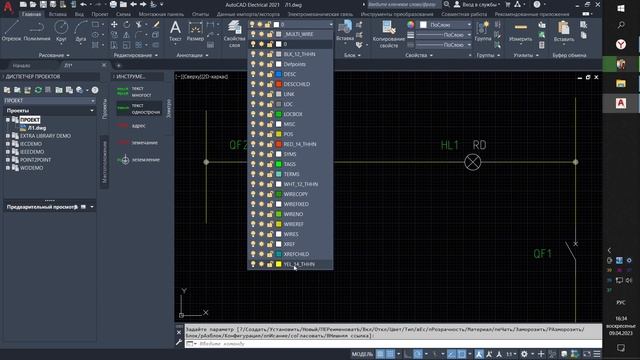The height and width of the screenshot is (360, 640).
Task: Click the Plot/Print icon in quick access toolbar
Action: 113,4
